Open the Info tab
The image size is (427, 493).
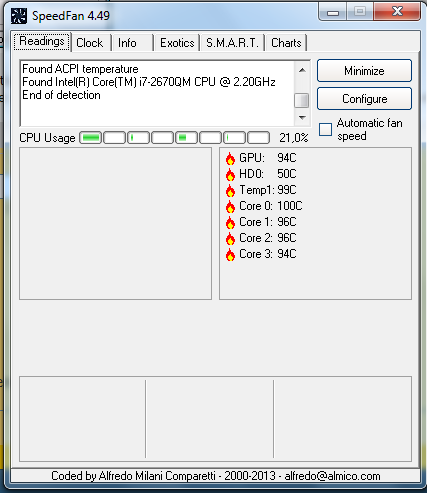click(132, 43)
